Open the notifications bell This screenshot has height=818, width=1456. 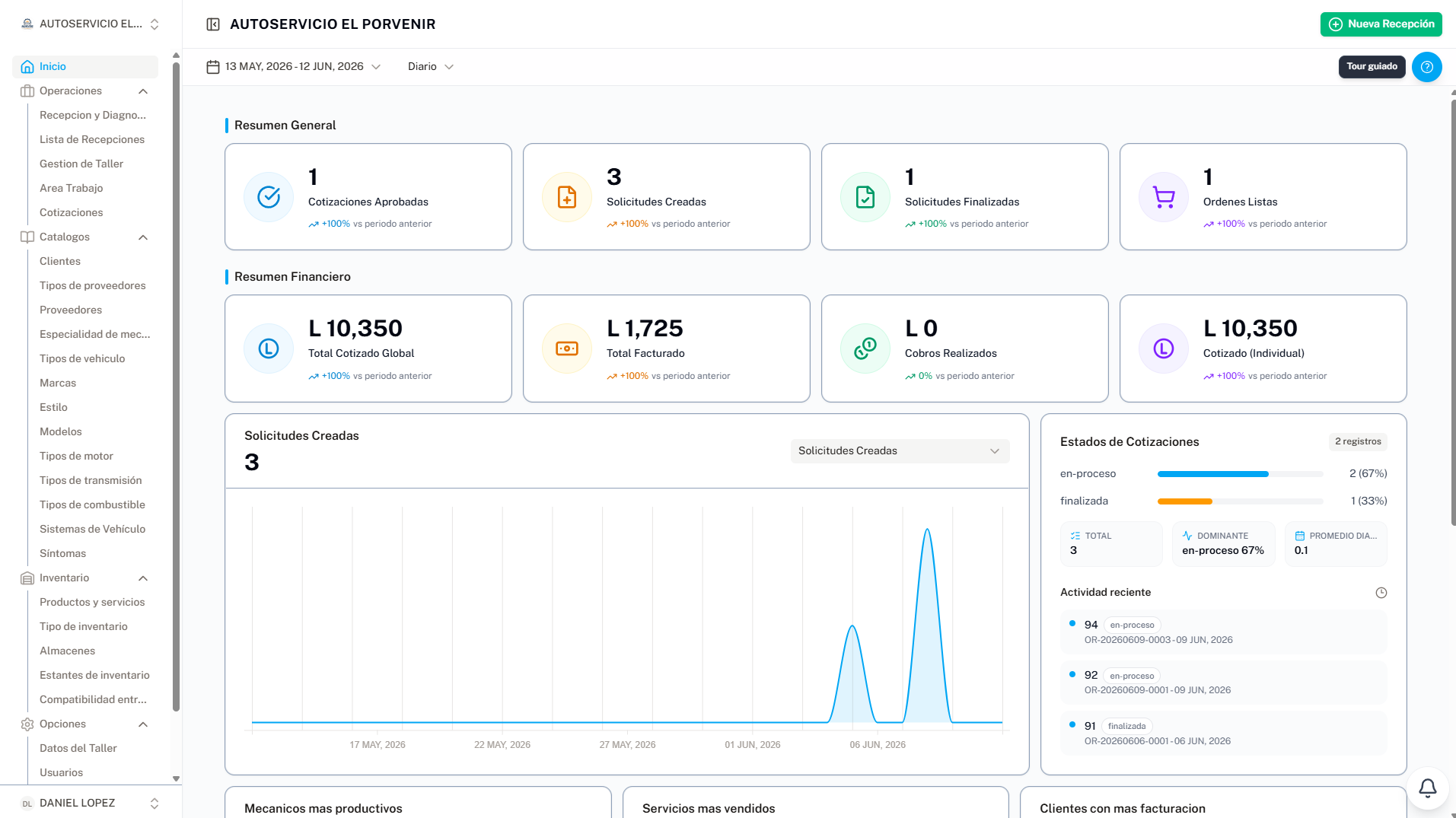coord(1428,788)
